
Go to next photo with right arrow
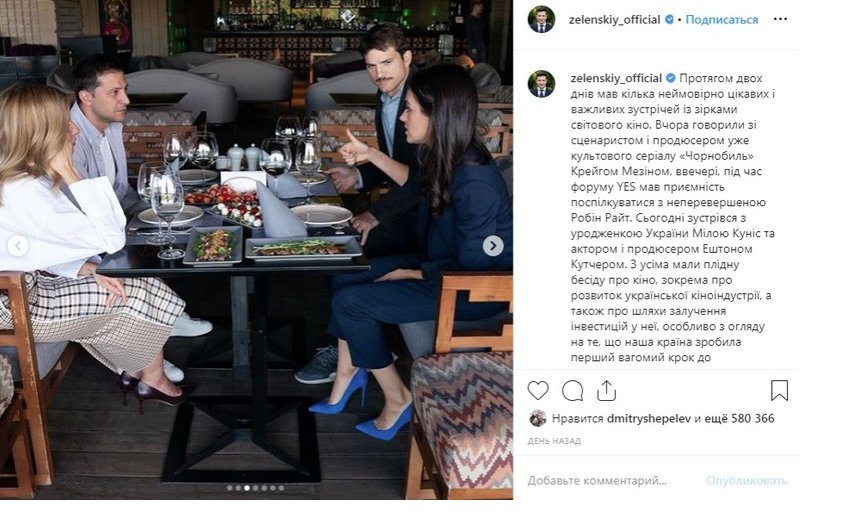[493, 246]
